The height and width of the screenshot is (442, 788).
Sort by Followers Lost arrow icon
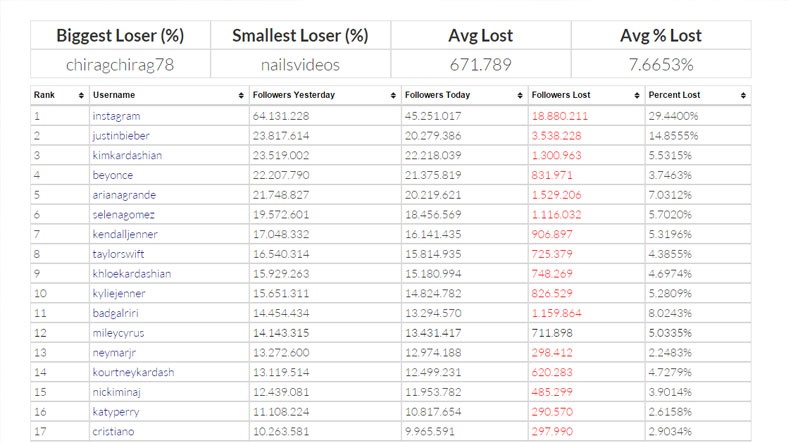[637, 95]
